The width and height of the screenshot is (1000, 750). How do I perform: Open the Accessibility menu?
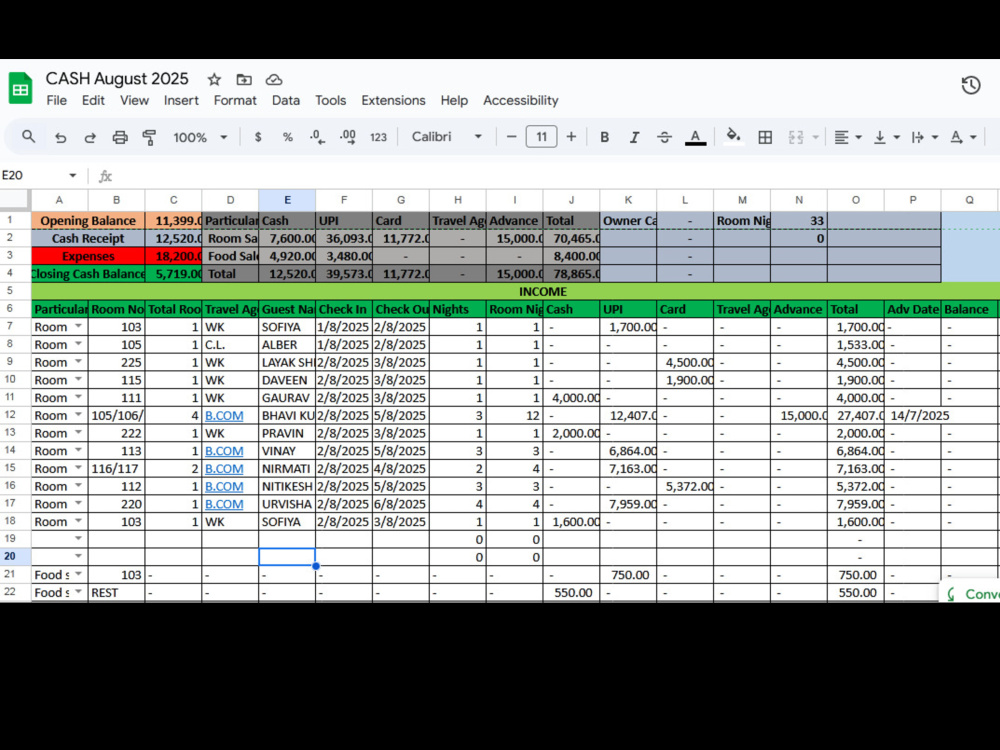pos(520,100)
